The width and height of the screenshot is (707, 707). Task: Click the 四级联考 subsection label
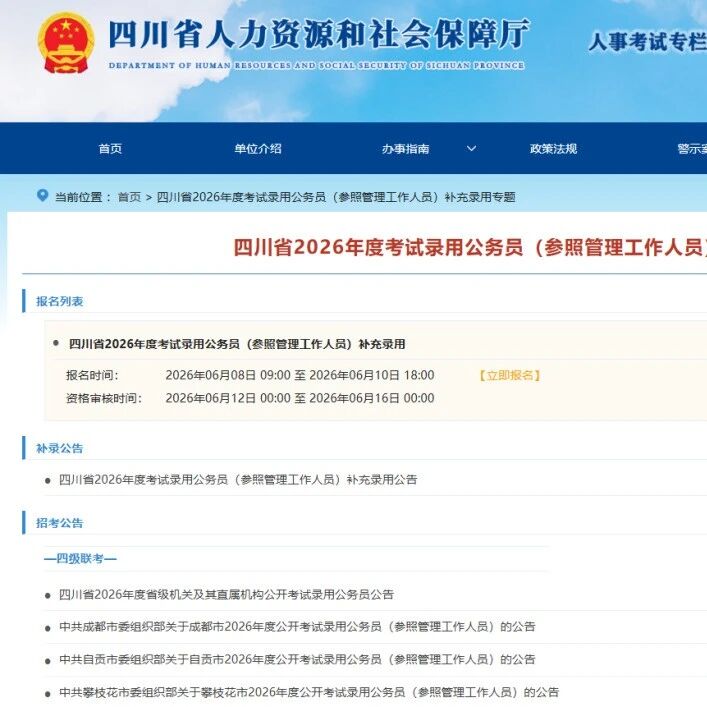[80, 559]
